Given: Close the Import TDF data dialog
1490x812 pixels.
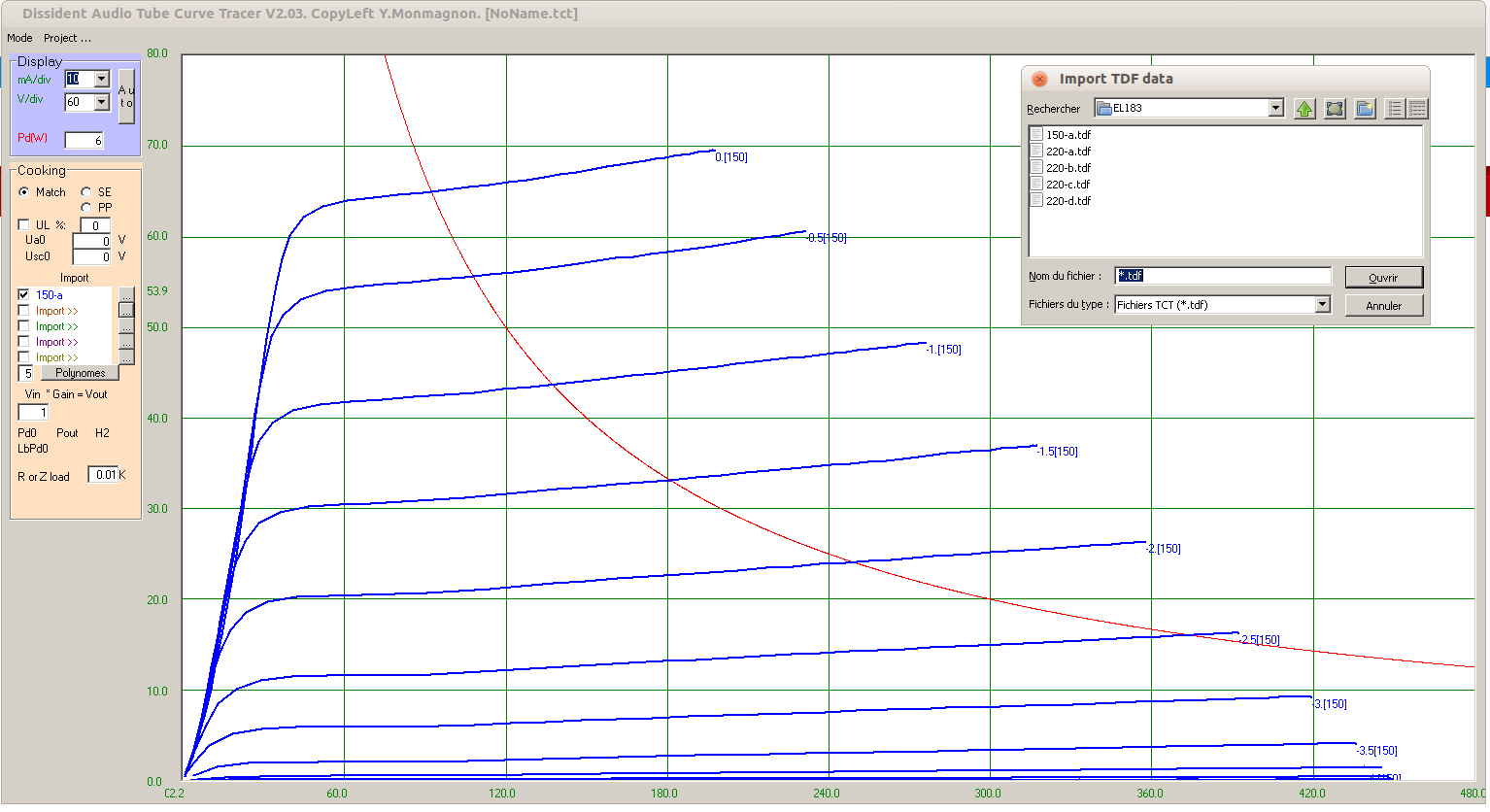Looking at the screenshot, I should 1039,79.
